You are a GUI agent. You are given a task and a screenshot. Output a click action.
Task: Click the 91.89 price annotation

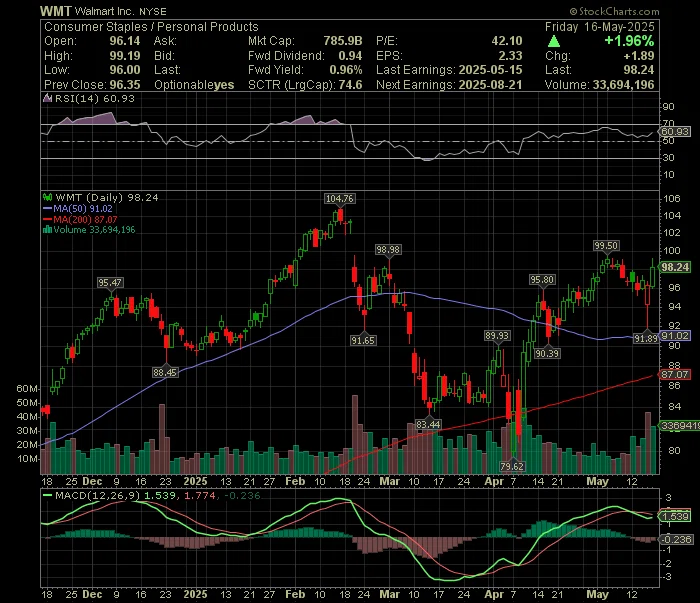pyautogui.click(x=646, y=339)
